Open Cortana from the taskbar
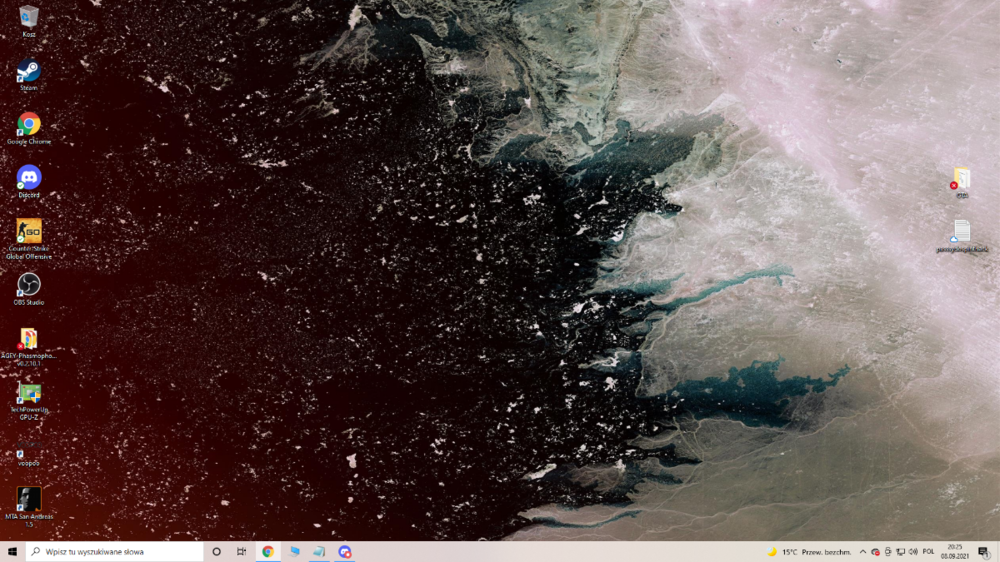This screenshot has width=1000, height=562. click(x=216, y=552)
